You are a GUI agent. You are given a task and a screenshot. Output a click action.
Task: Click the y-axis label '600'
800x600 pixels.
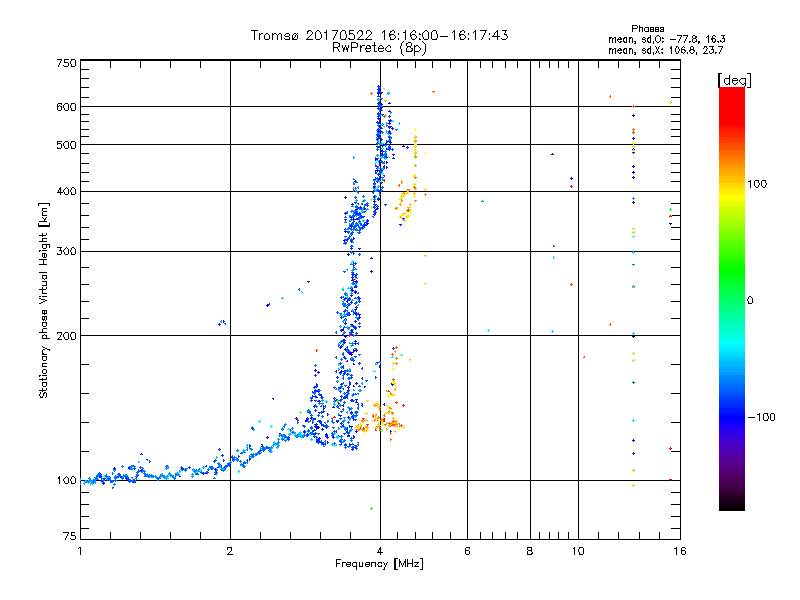(66, 107)
